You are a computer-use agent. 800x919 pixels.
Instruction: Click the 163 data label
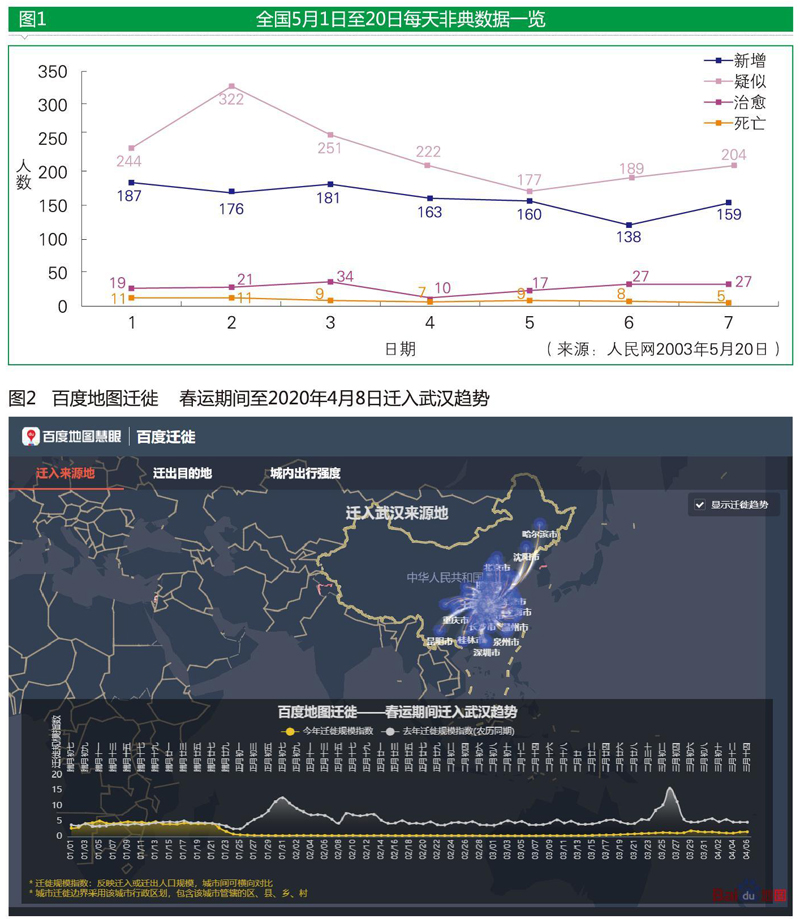click(430, 212)
